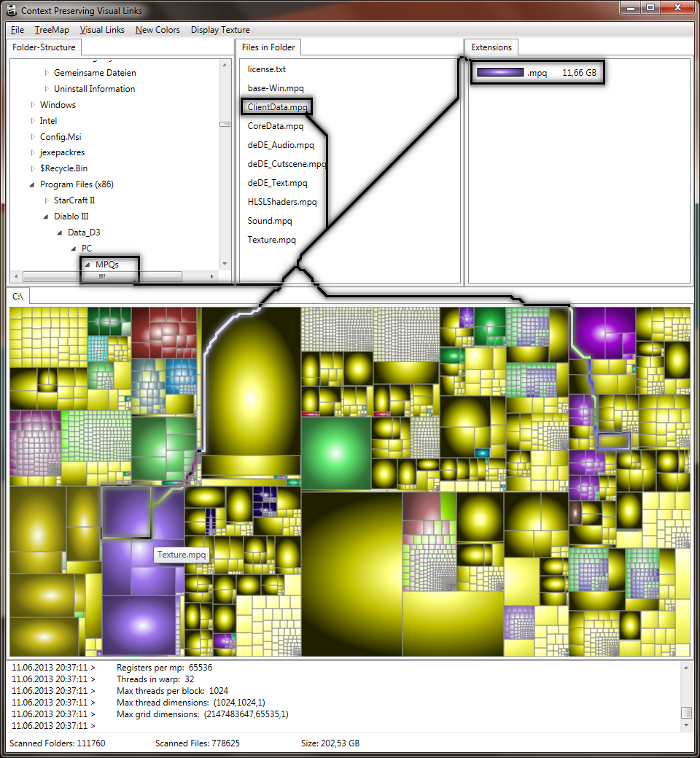Viewport: 700px width, 758px height.
Task: Click the Registers per mp log line
Action: (164, 668)
